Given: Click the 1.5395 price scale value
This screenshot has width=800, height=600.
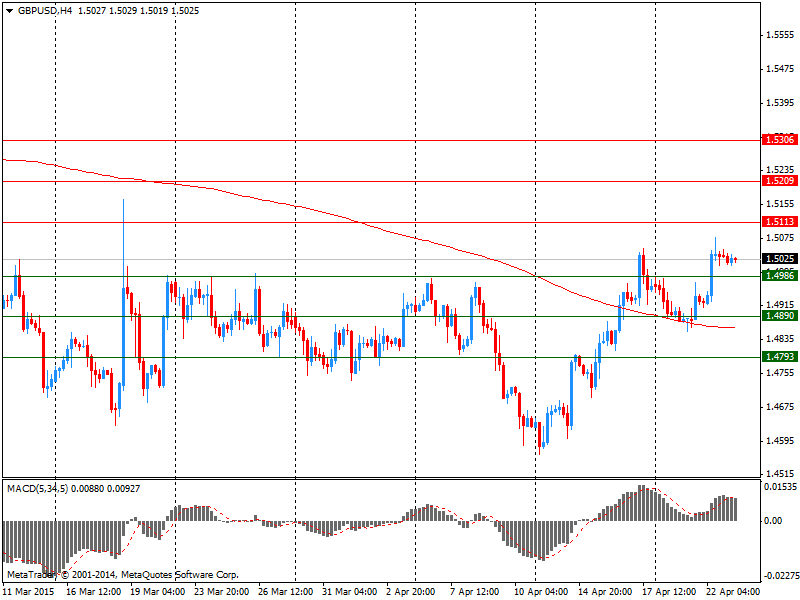Looking at the screenshot, I should [780, 103].
